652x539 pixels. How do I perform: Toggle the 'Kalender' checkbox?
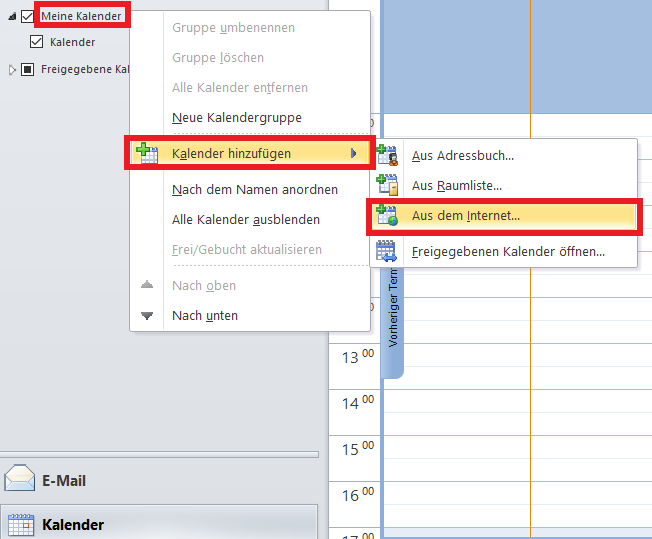37,42
